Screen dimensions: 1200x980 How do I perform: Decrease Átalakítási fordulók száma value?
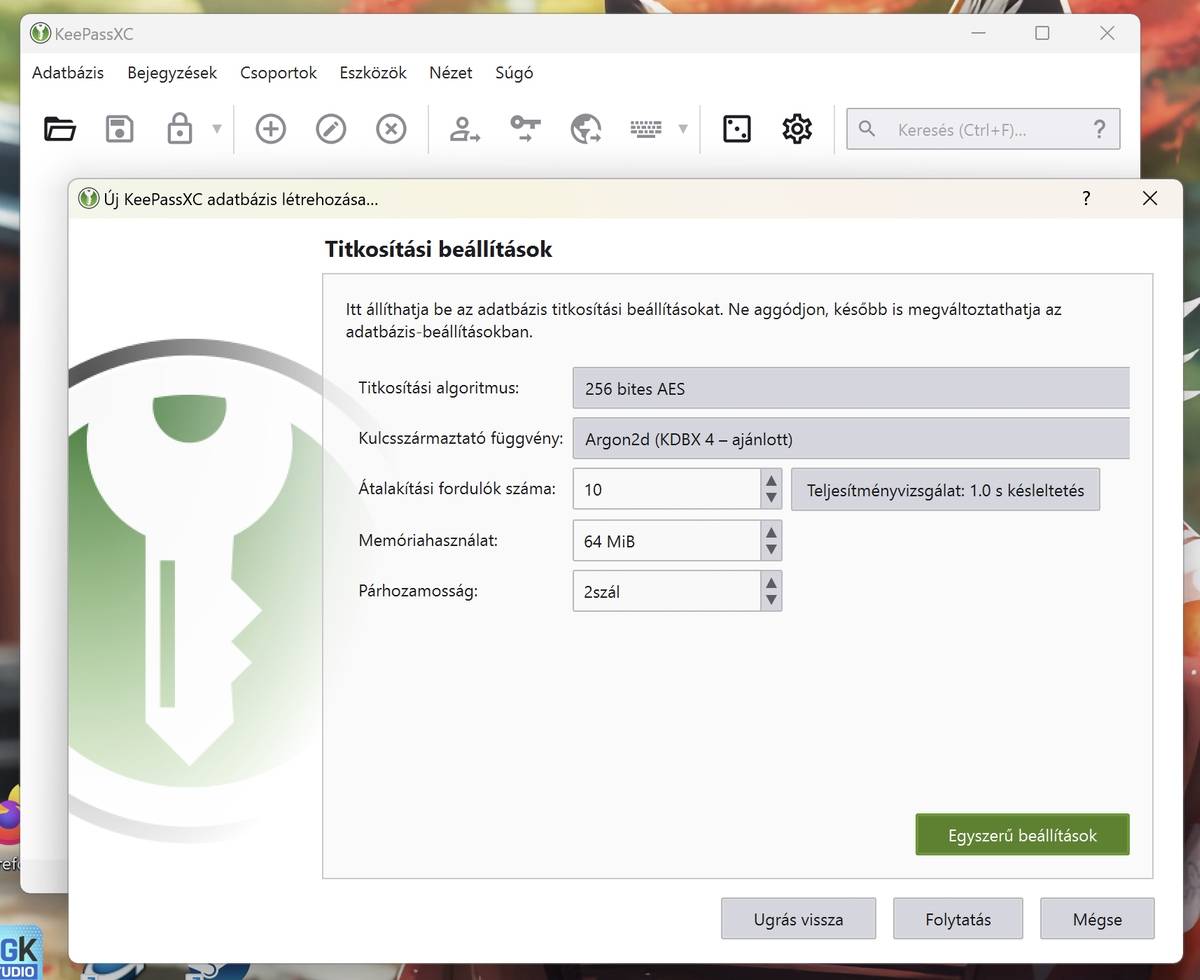pyautogui.click(x=771, y=498)
